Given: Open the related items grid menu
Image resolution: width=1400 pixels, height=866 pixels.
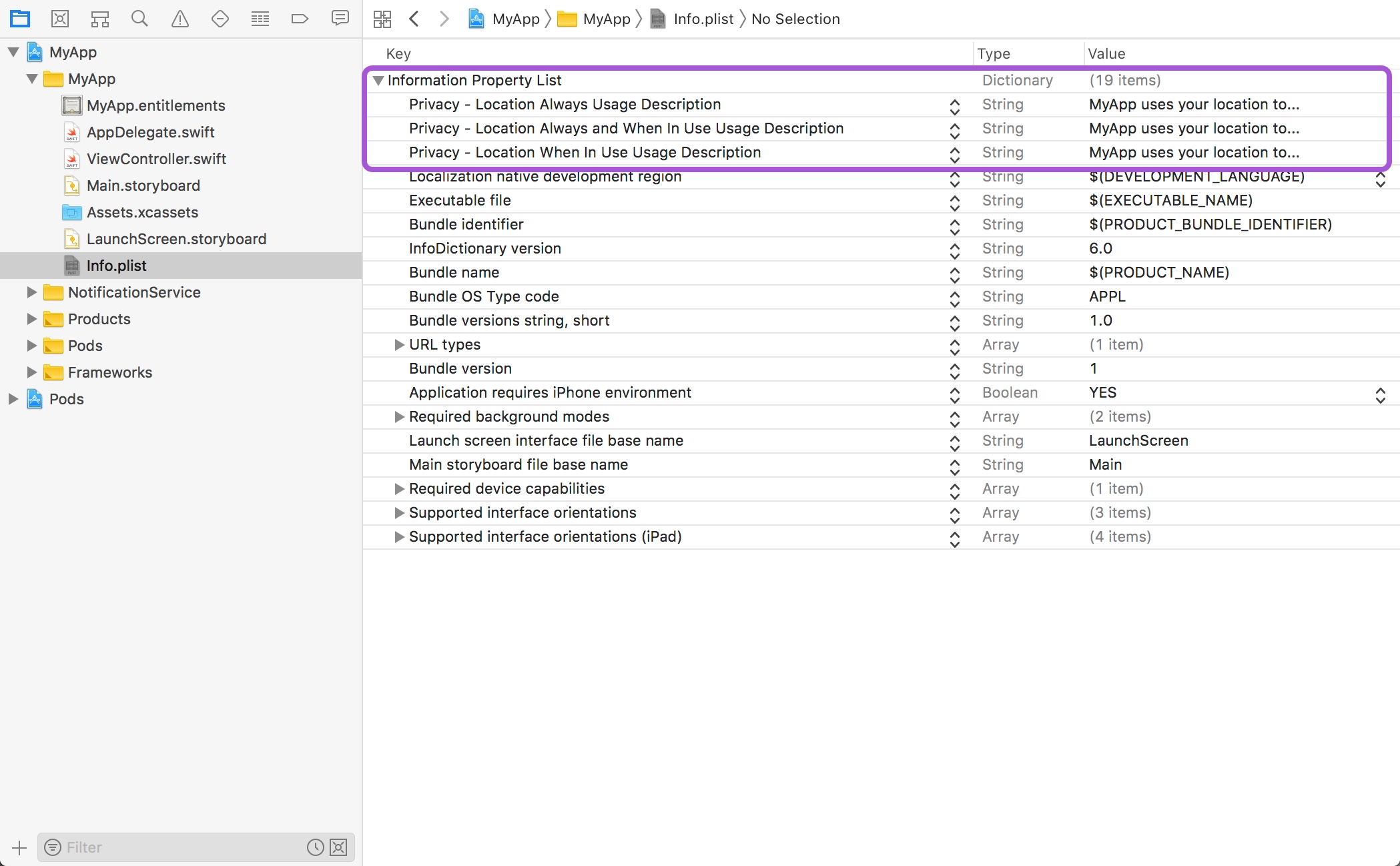Looking at the screenshot, I should [382, 19].
